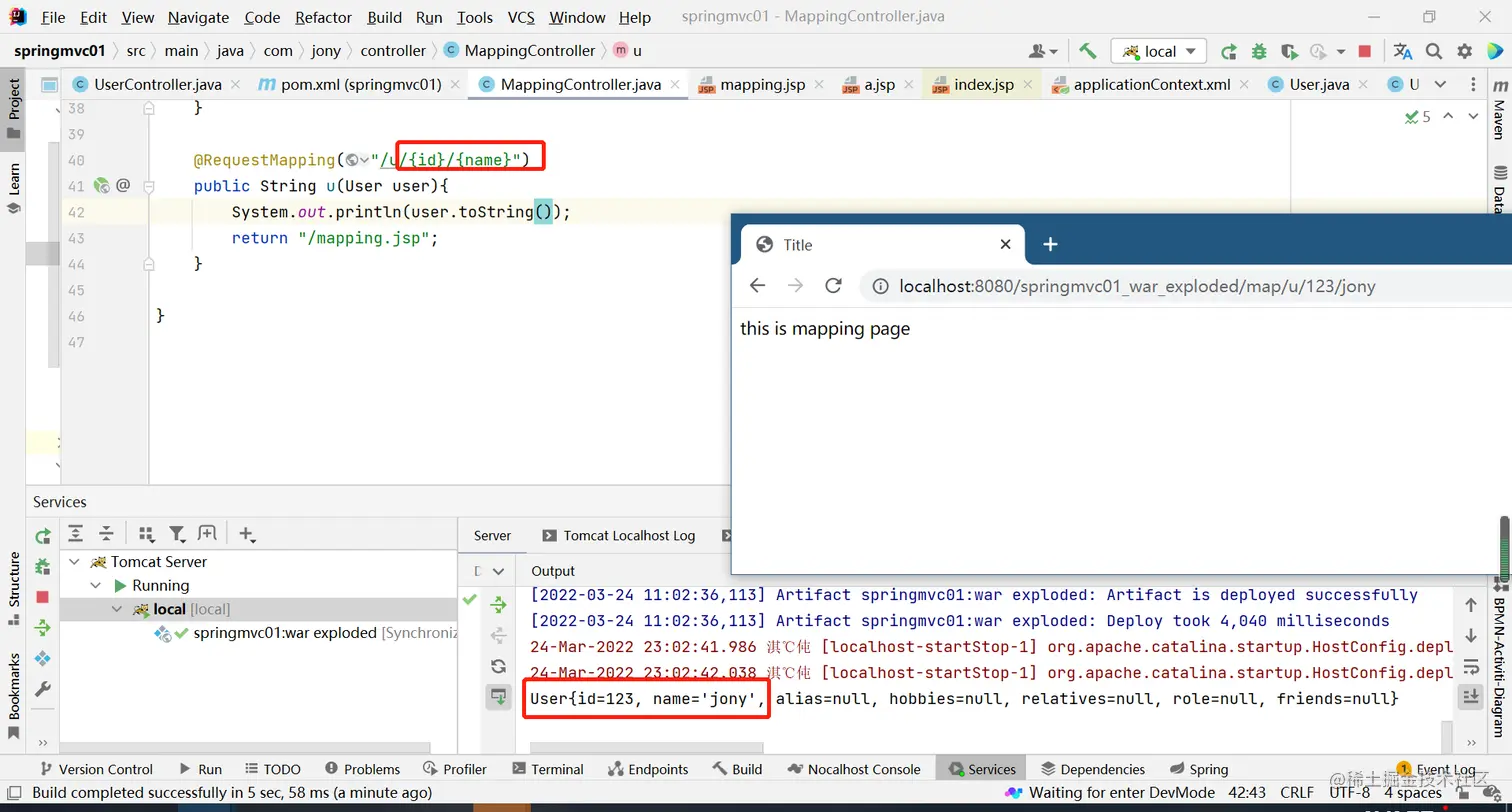Collapse the Running tree node

click(96, 586)
